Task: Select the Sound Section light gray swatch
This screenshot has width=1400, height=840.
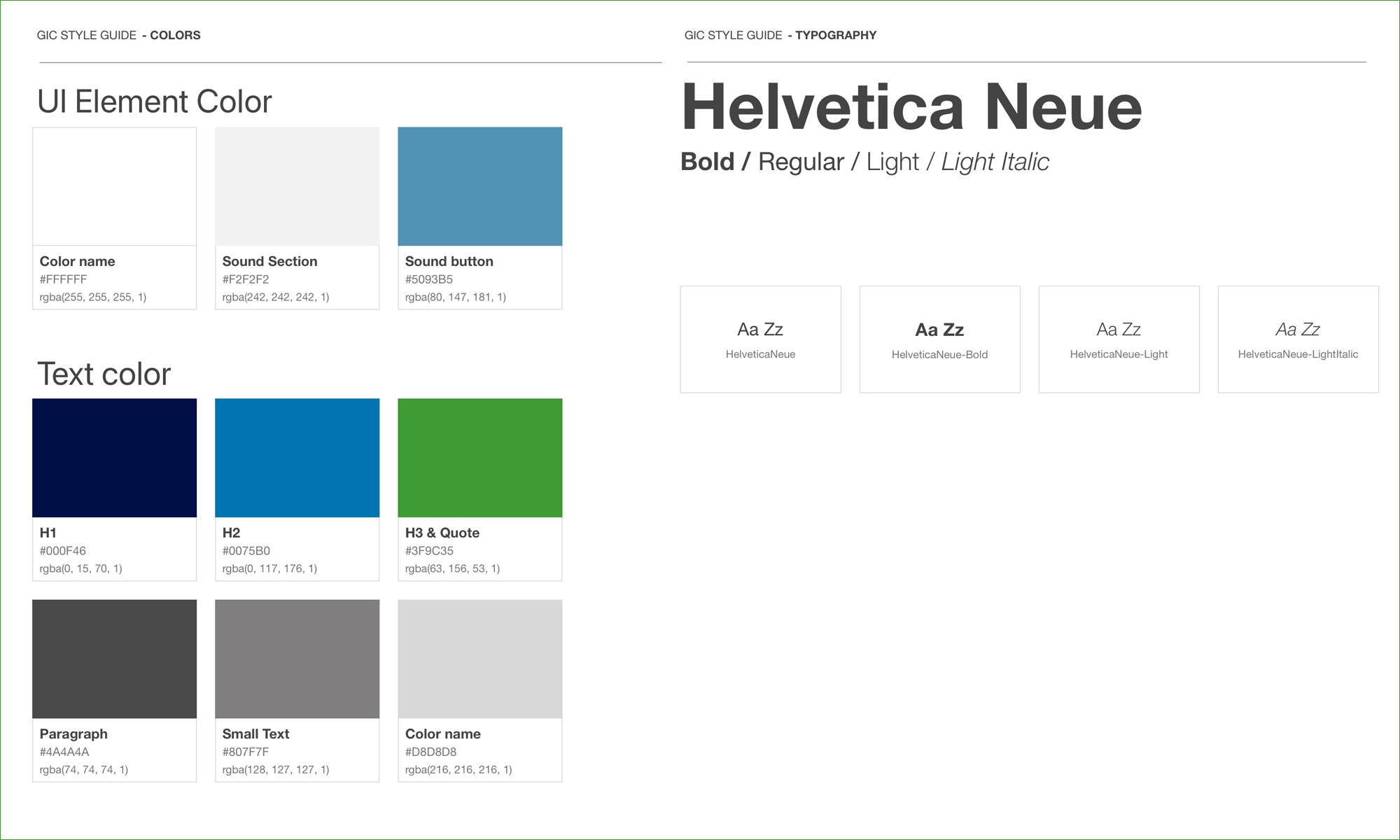Action: click(x=297, y=186)
